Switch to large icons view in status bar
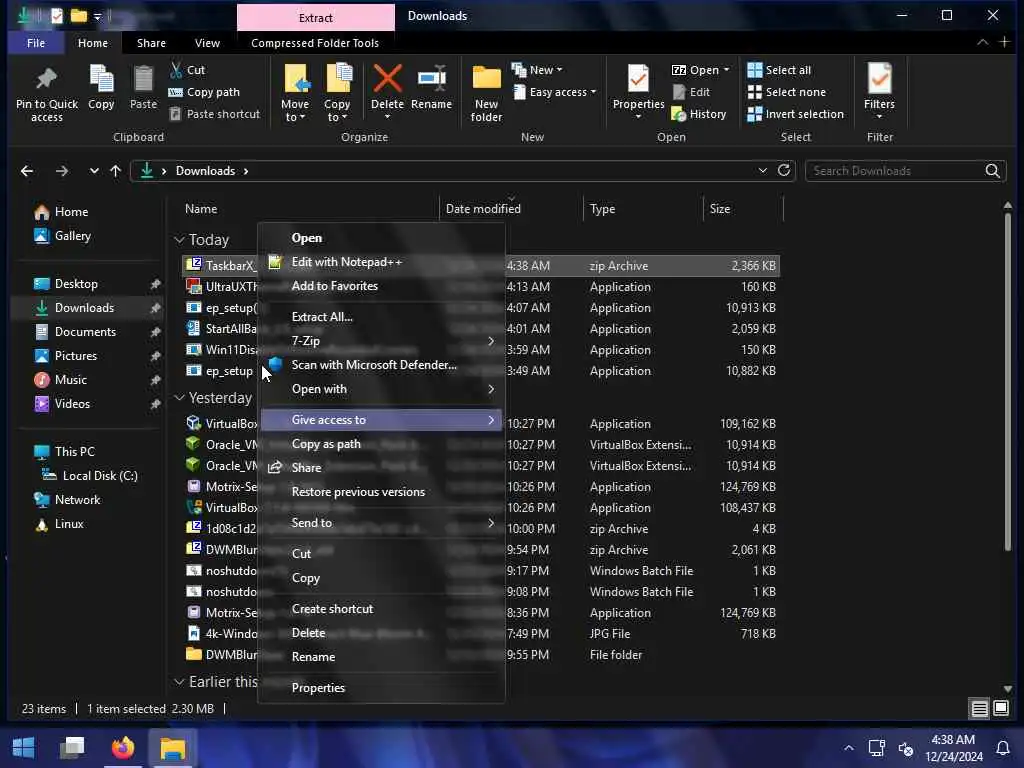 coord(1000,708)
